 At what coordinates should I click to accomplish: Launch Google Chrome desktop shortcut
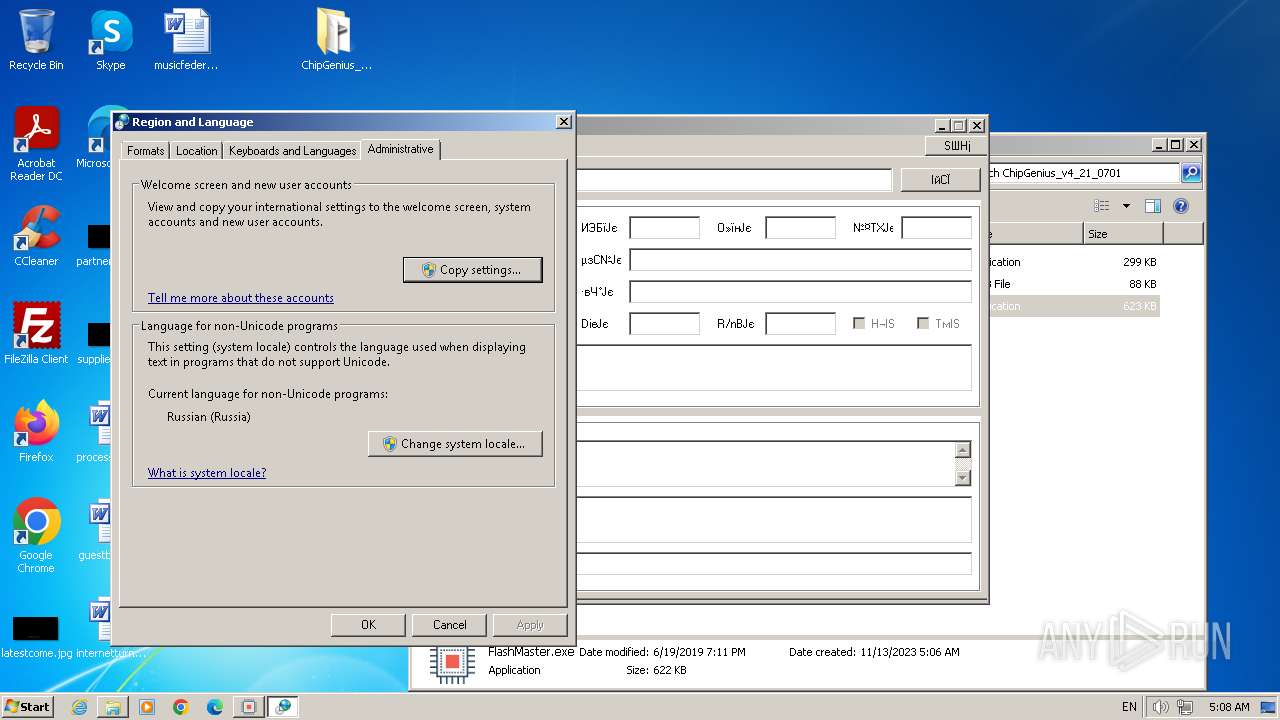[36, 536]
